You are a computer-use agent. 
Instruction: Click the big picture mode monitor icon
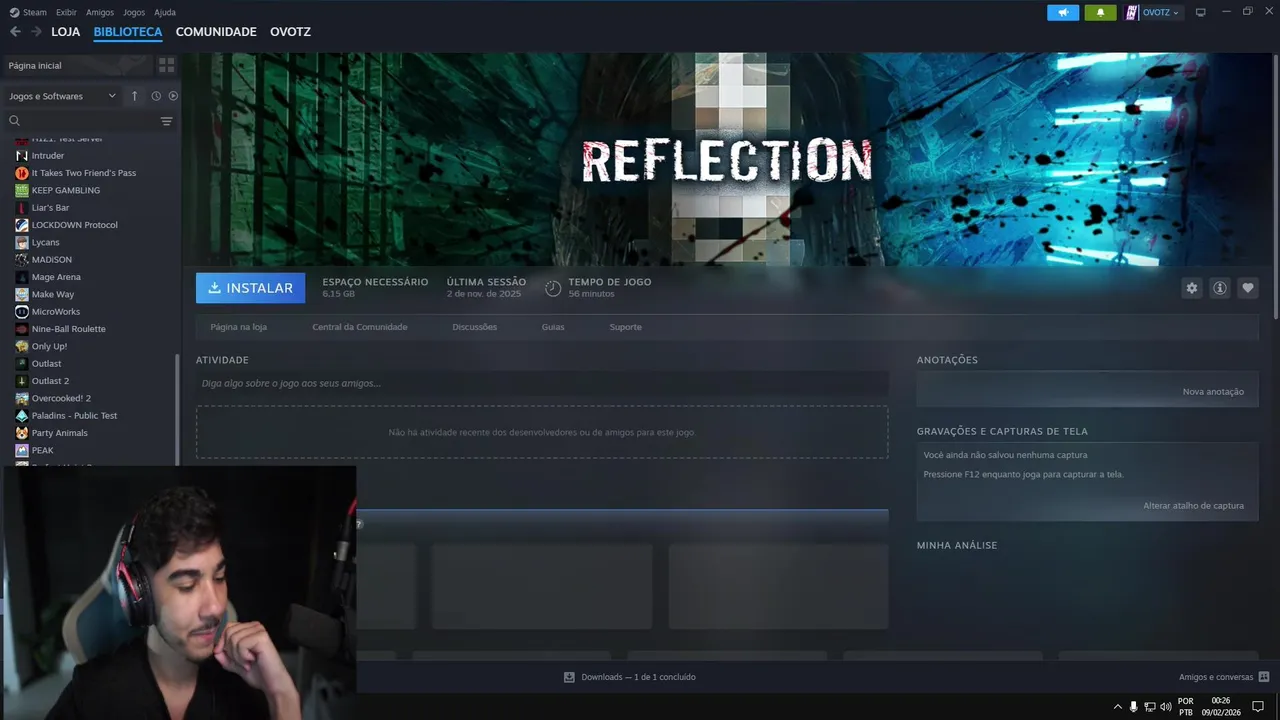[1201, 12]
